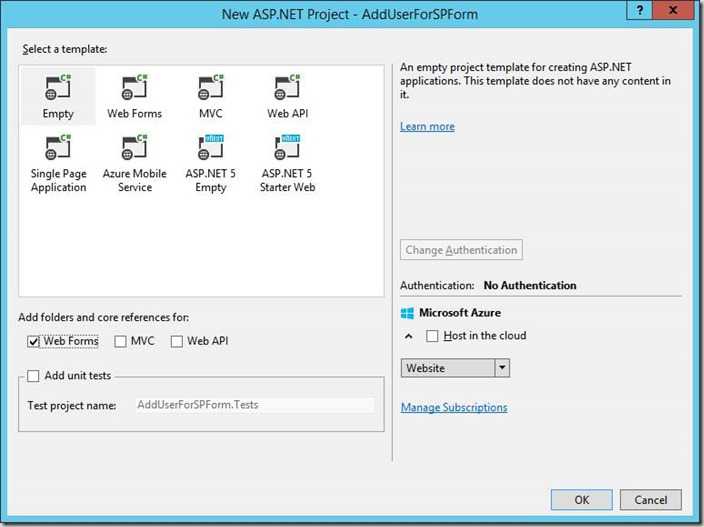Open the Manage Subscriptions link
The width and height of the screenshot is (704, 527).
(x=454, y=408)
